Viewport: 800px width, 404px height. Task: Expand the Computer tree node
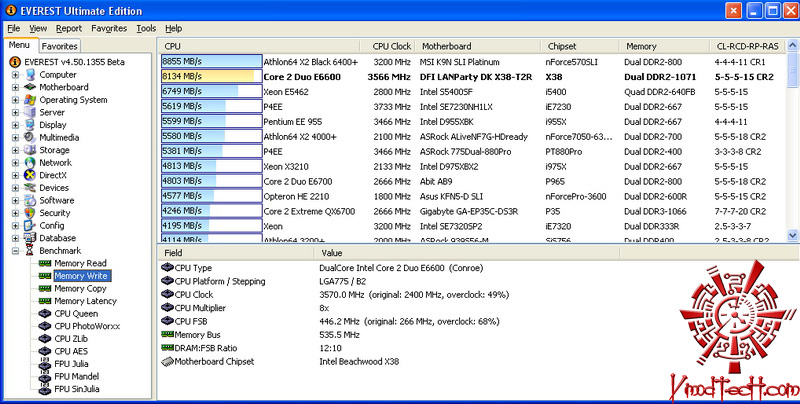pos(15,75)
